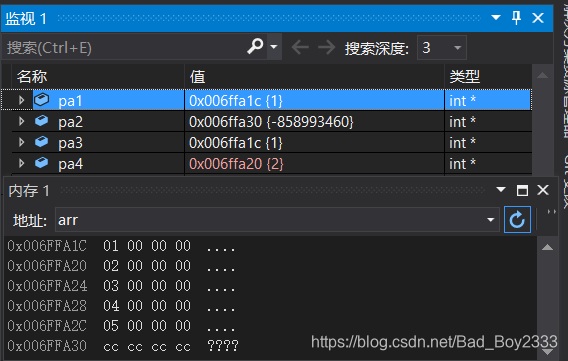Click the search box in Watch 1
Screen dimensions: 568x361
coord(125,47)
